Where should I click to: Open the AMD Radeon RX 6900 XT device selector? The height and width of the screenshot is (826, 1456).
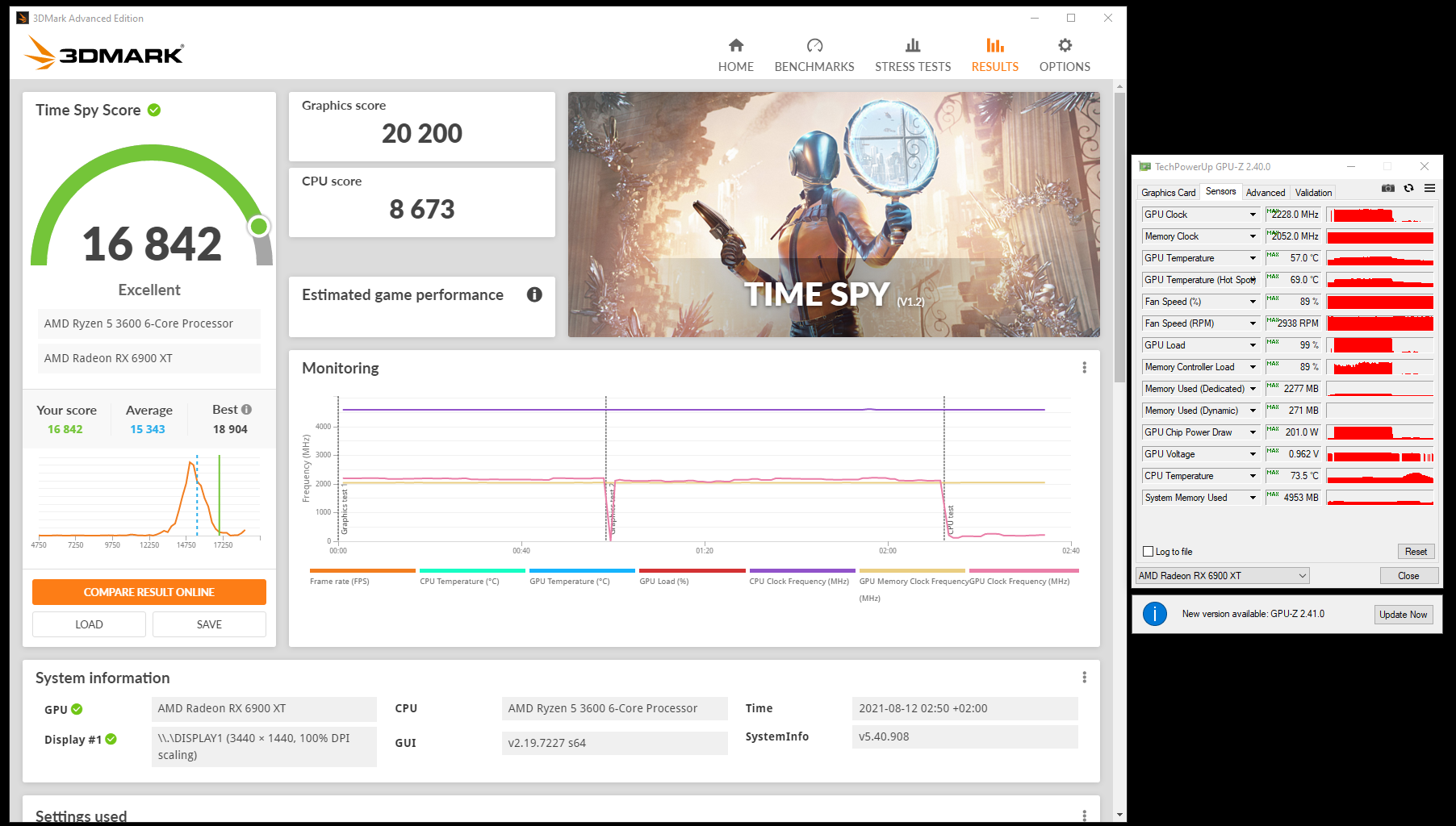[1222, 576]
